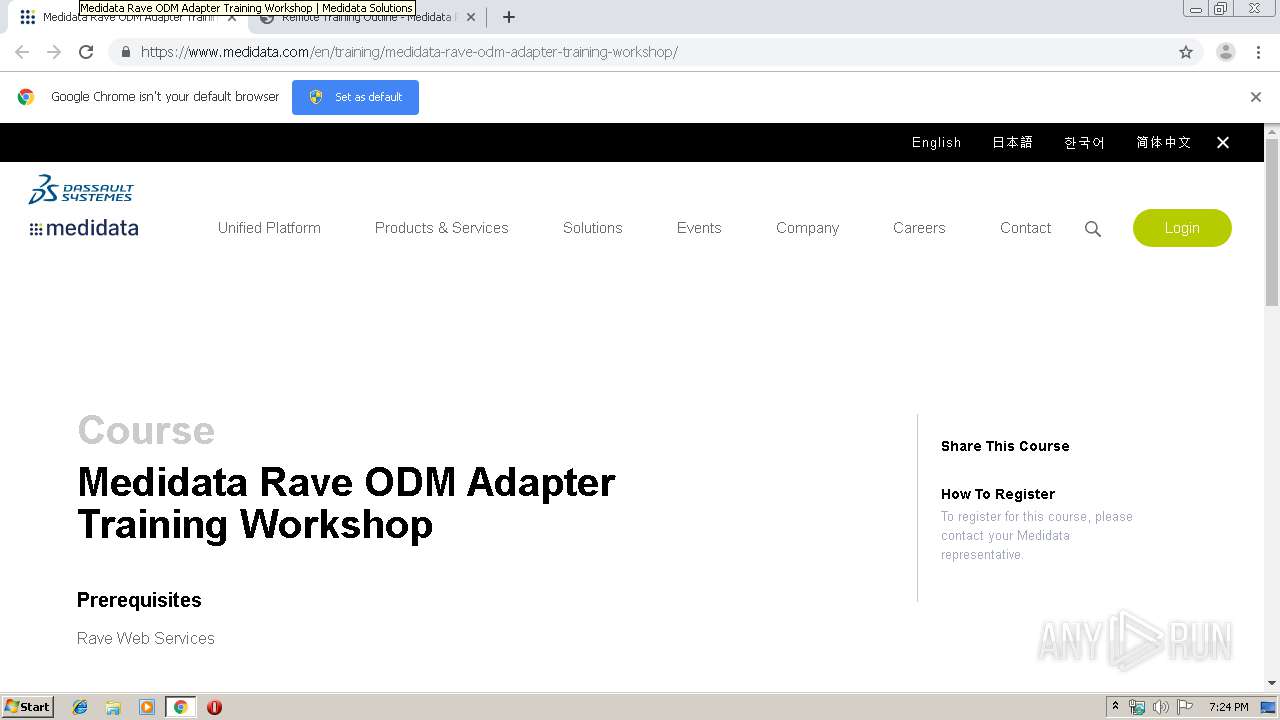
Task: Switch site language to Japanese 日本語
Action: click(x=1012, y=142)
